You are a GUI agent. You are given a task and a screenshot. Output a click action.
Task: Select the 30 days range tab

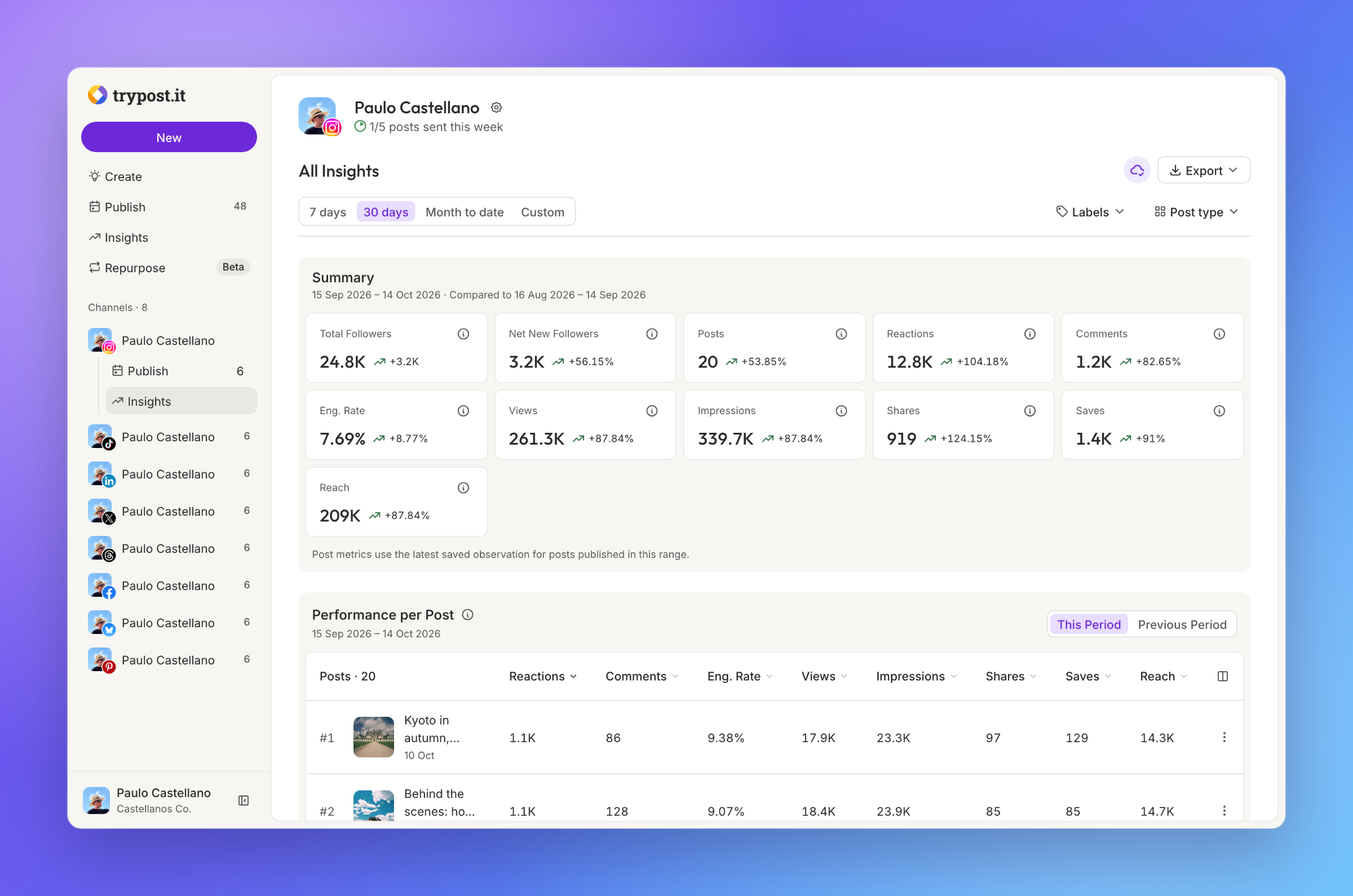[386, 212]
